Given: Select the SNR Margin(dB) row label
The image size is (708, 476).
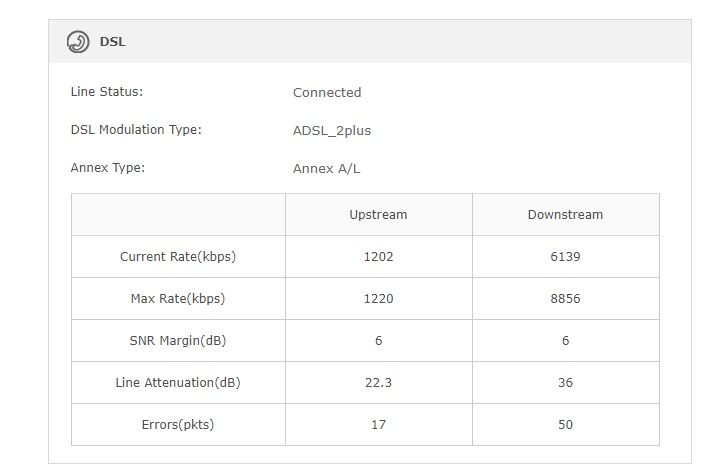Looking at the screenshot, I should pyautogui.click(x=178, y=341).
